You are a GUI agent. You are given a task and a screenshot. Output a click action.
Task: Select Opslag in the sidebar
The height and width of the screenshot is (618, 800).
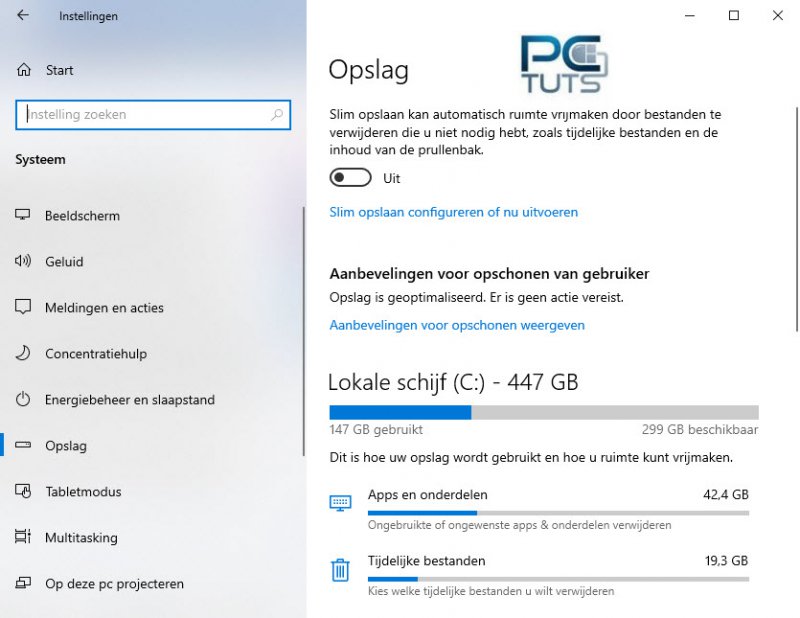66,446
